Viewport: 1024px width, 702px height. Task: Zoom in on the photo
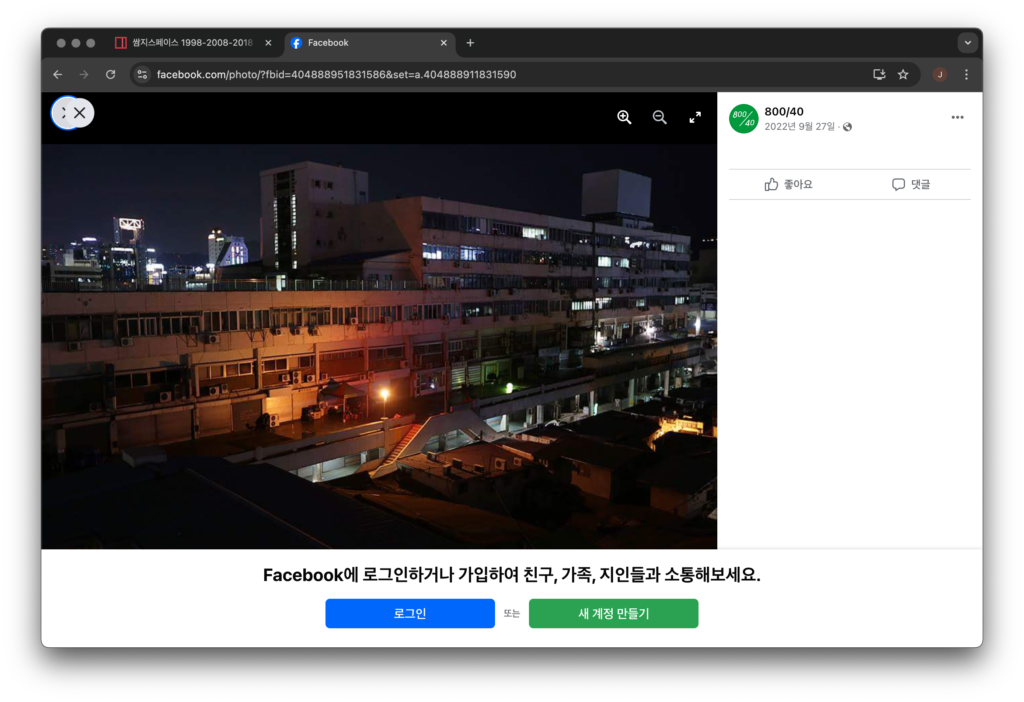coord(624,117)
